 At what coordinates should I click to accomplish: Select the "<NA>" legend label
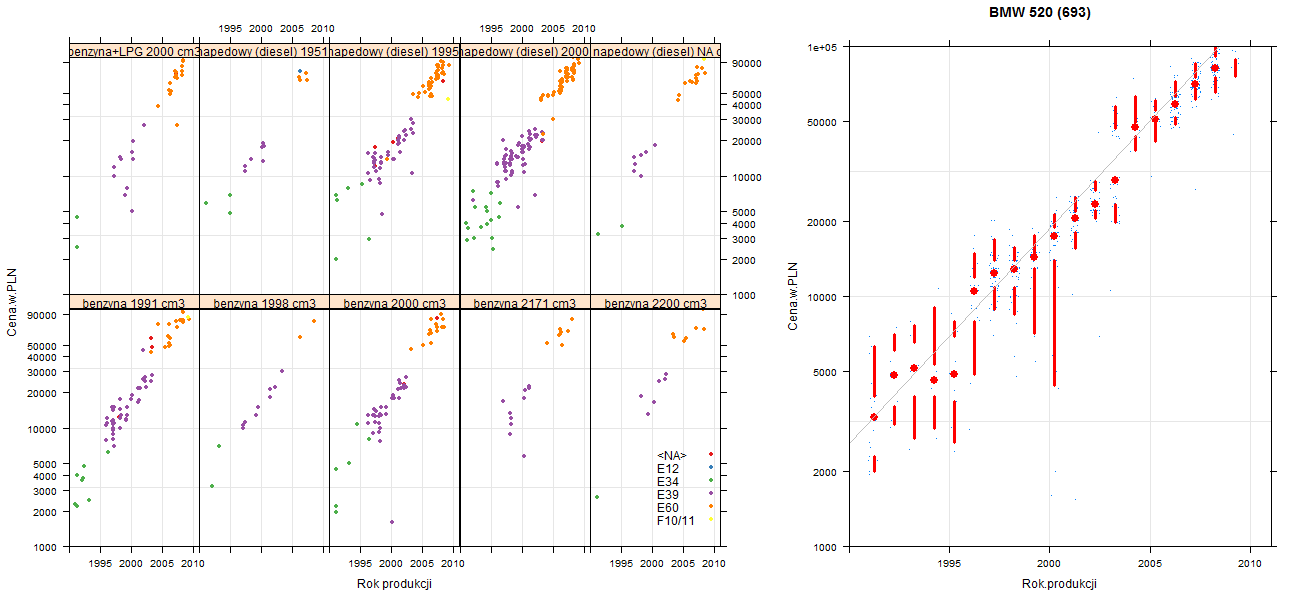point(672,455)
